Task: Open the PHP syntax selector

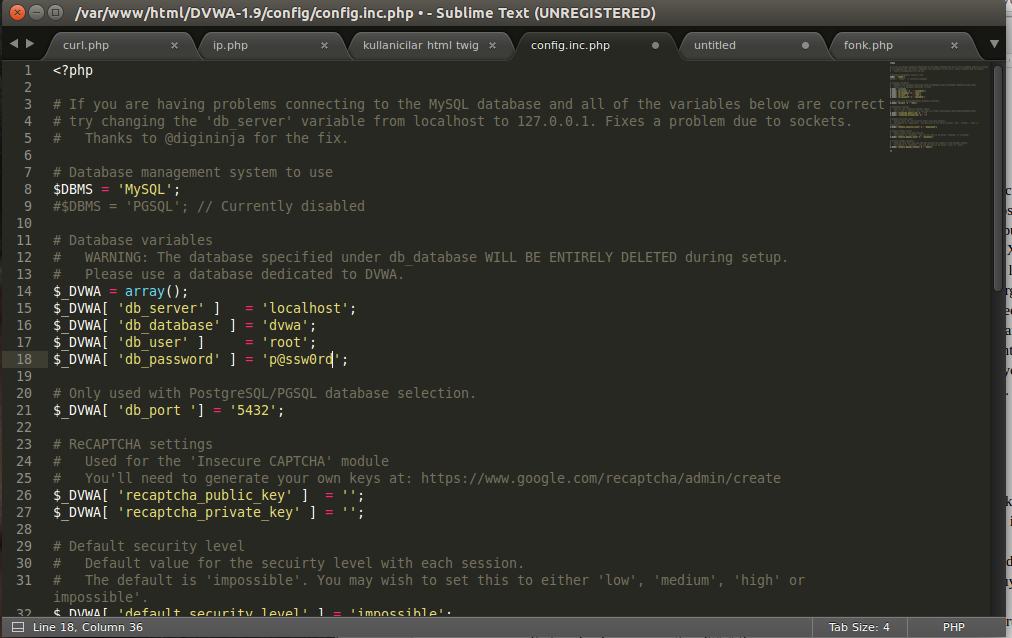Action: pos(953,627)
